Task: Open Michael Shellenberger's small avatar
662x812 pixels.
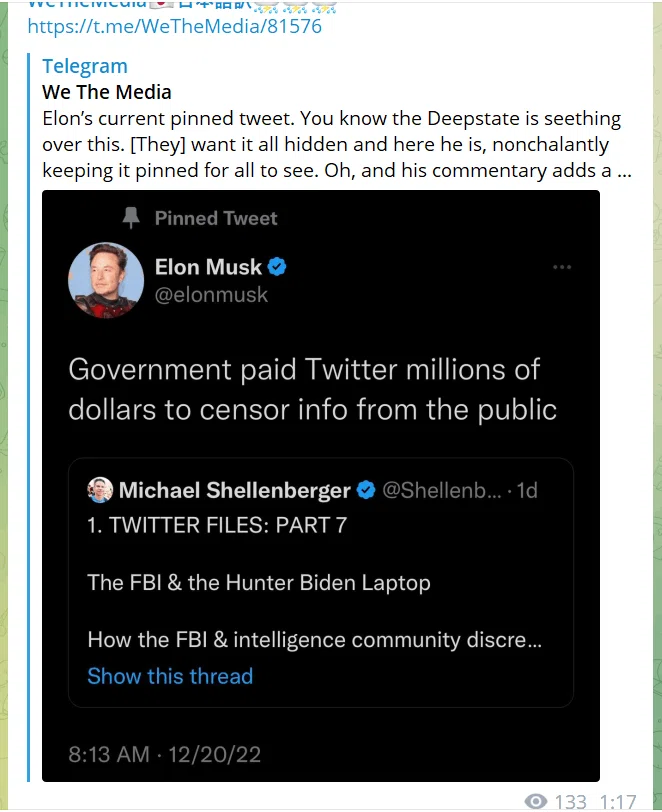Action: [100, 490]
